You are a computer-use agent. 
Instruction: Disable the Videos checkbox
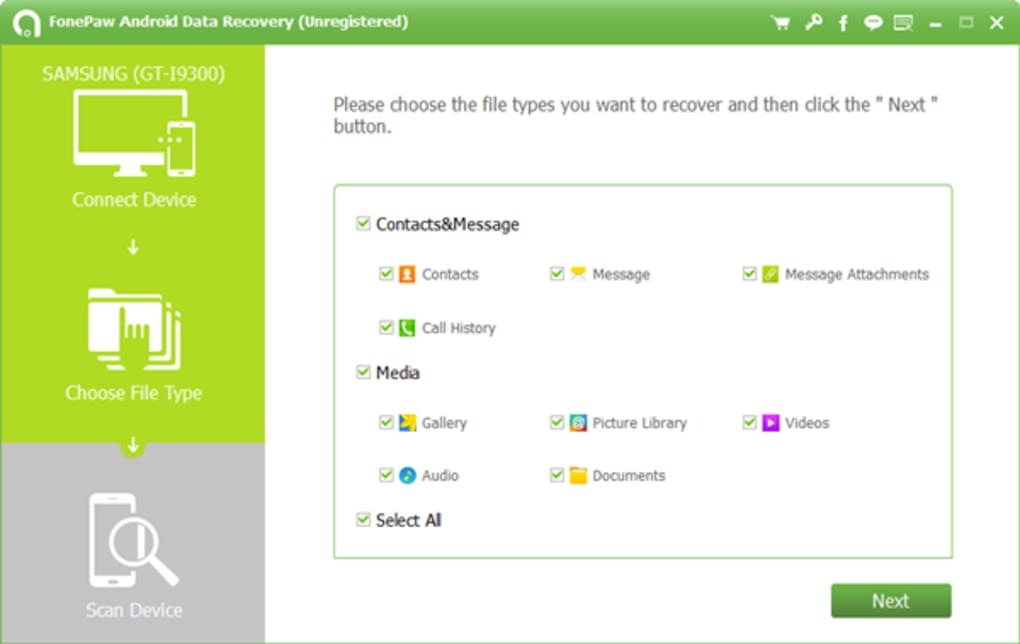click(x=748, y=422)
